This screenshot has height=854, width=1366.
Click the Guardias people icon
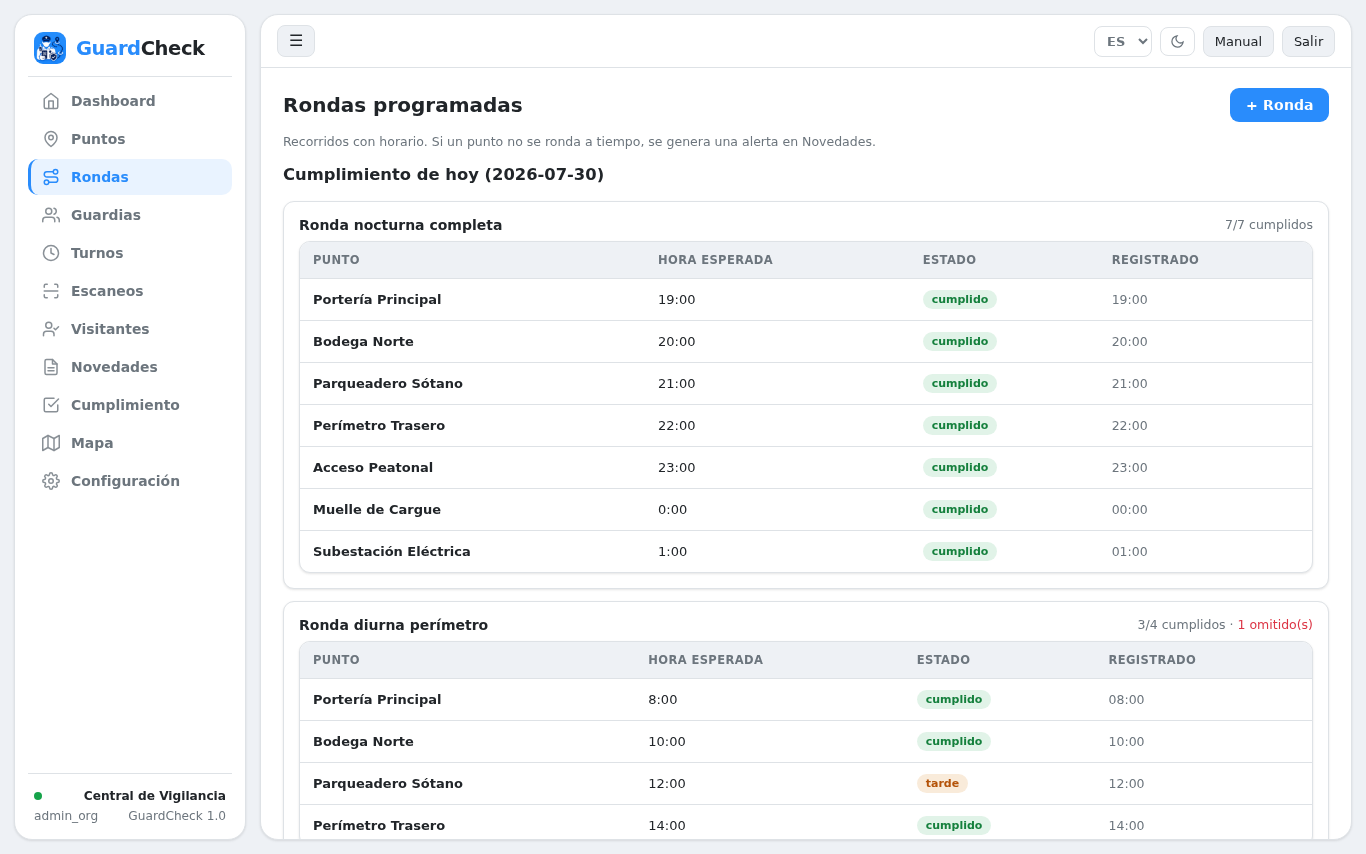tap(51, 215)
